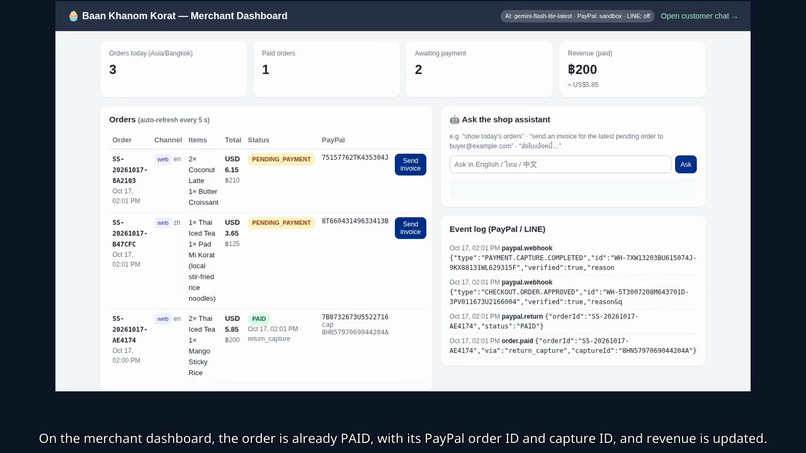The width and height of the screenshot is (806, 453).
Task: Click the green PAID status badge
Action: click(259, 319)
